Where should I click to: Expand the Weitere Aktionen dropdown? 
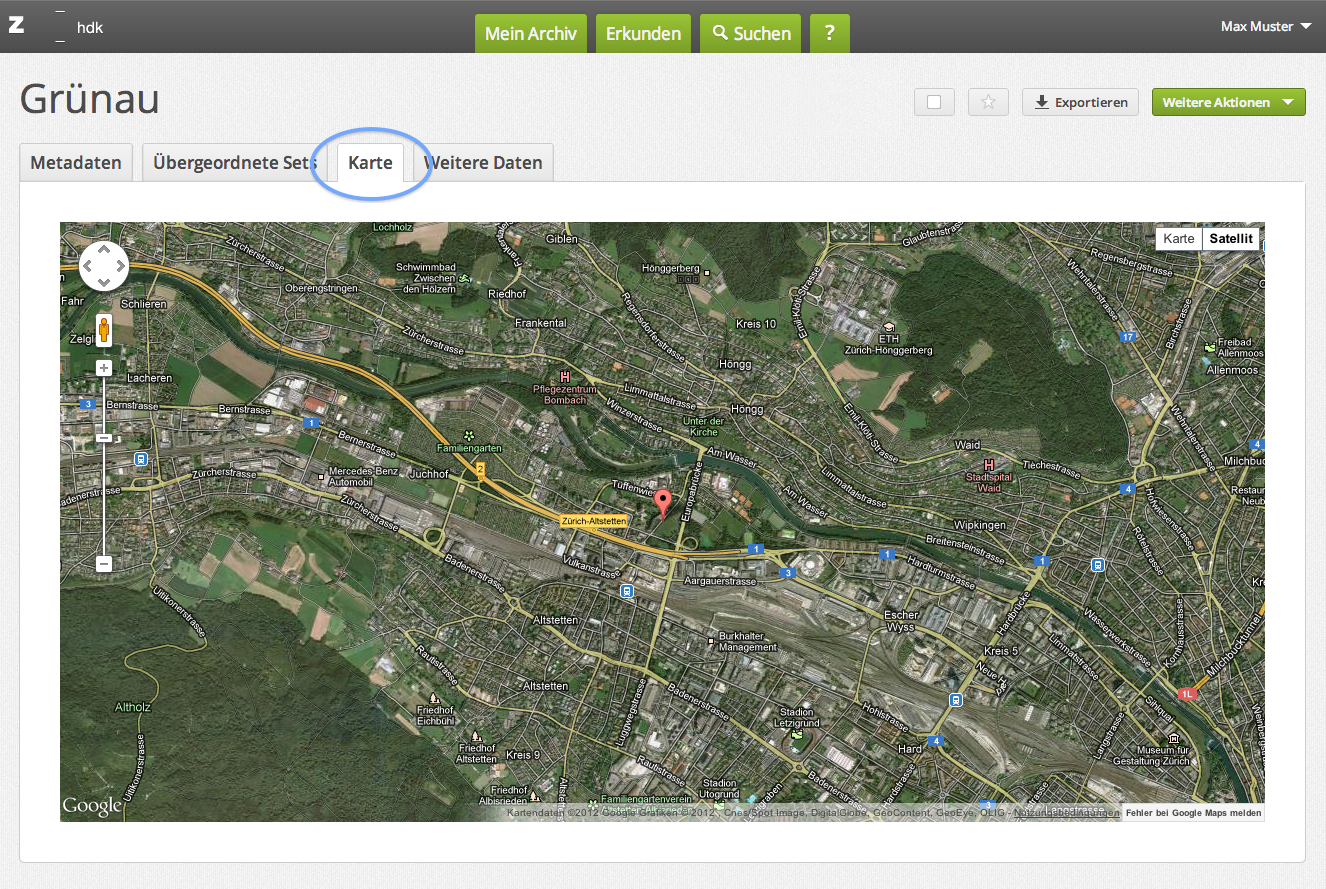pyautogui.click(x=1228, y=102)
